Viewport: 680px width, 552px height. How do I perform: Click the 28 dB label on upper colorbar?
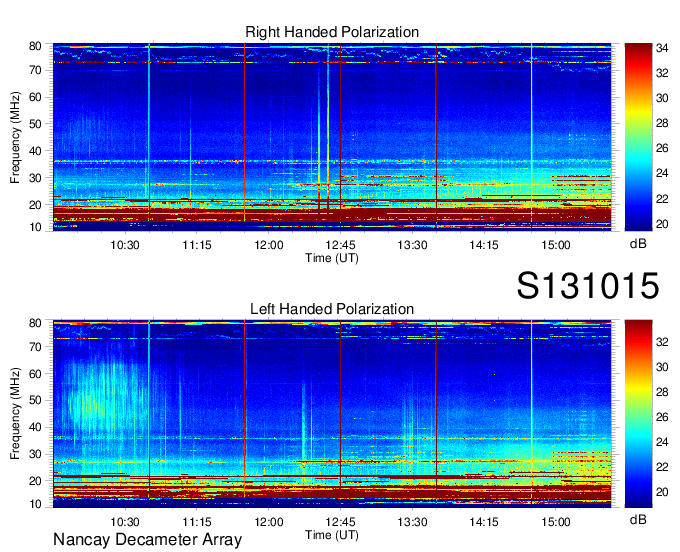pyautogui.click(x=662, y=123)
